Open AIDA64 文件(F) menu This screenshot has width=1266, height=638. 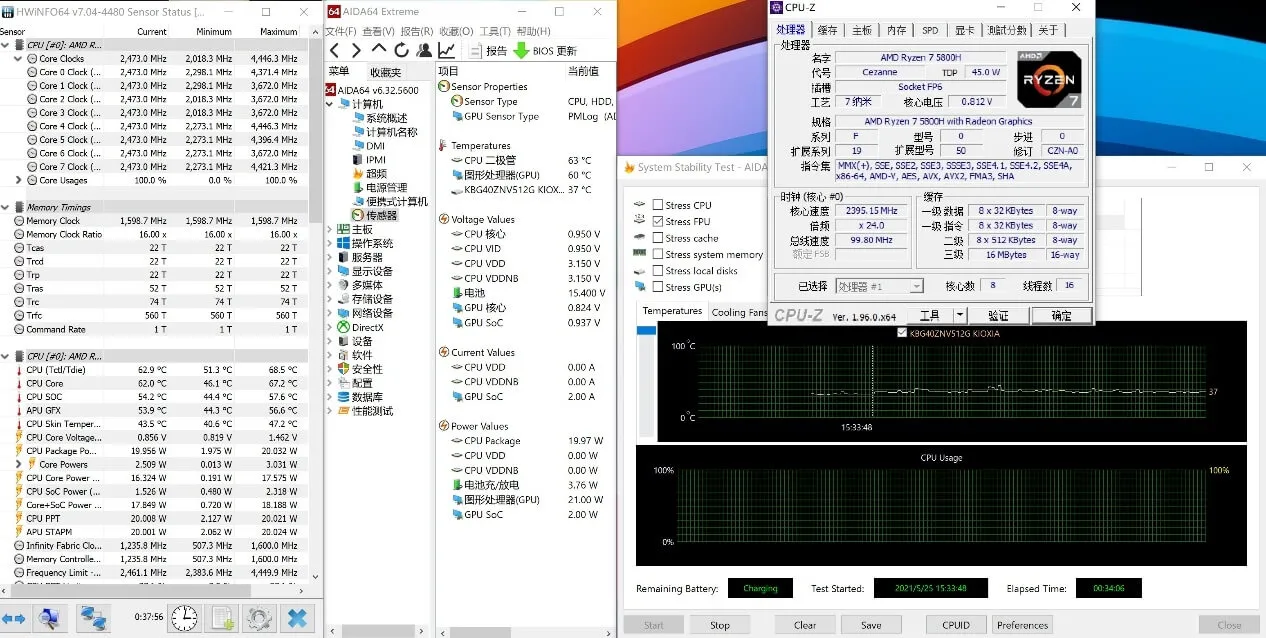tap(340, 32)
